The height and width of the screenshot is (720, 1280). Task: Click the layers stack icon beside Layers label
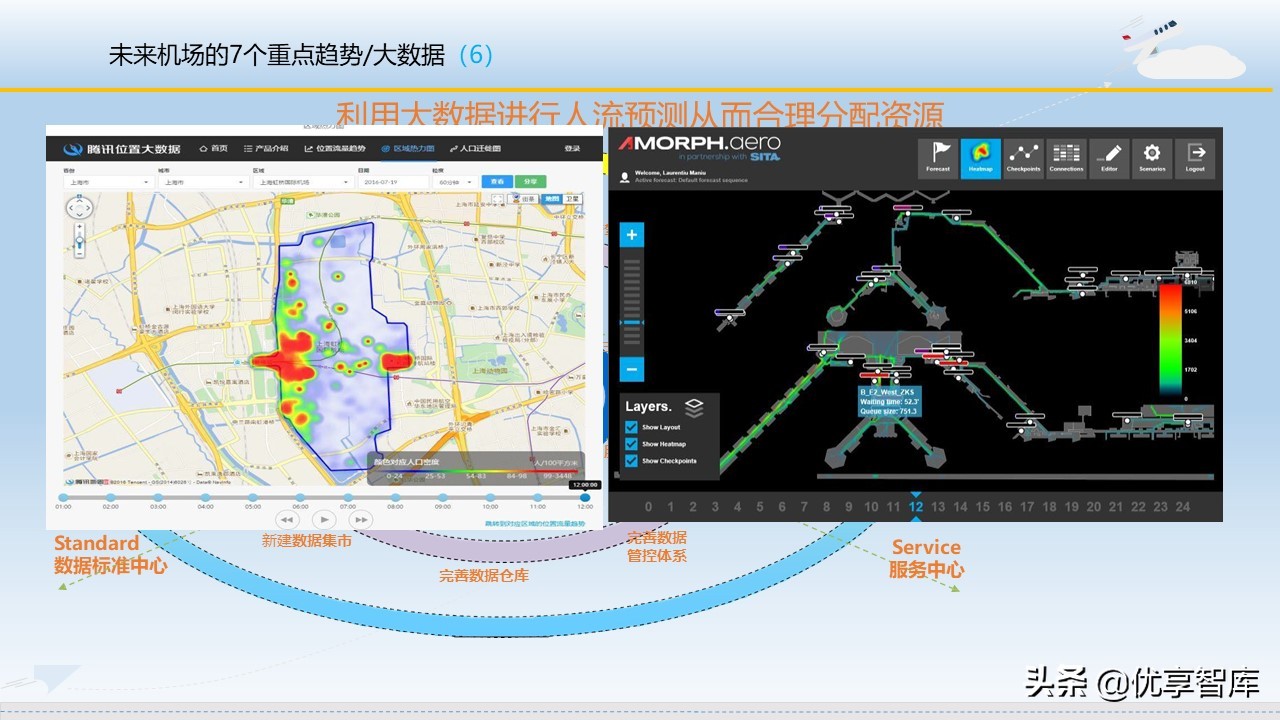point(694,409)
